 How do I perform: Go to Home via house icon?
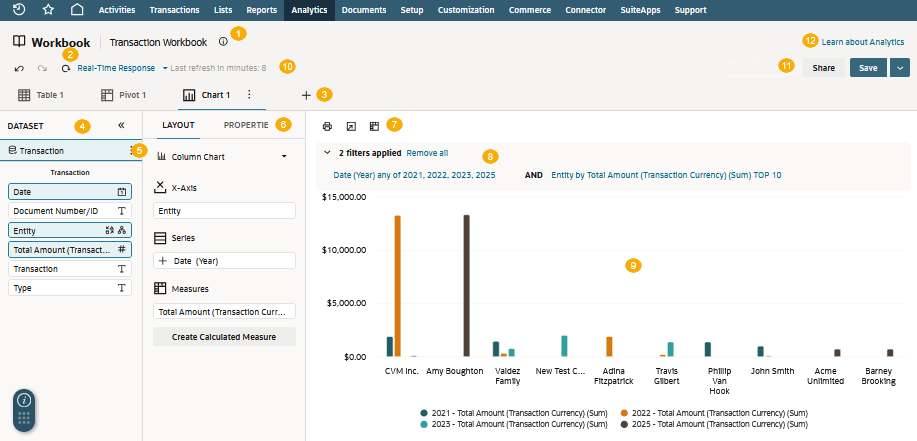[77, 9]
